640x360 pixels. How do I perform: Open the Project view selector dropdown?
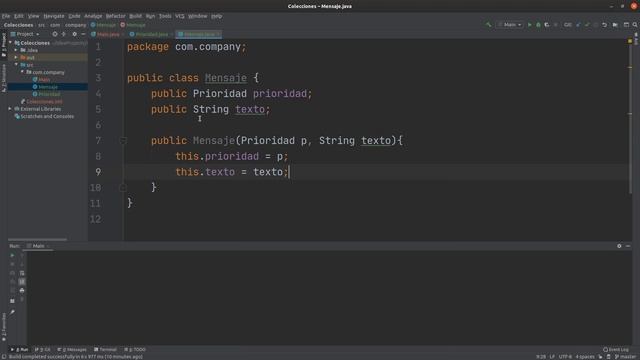[25, 34]
